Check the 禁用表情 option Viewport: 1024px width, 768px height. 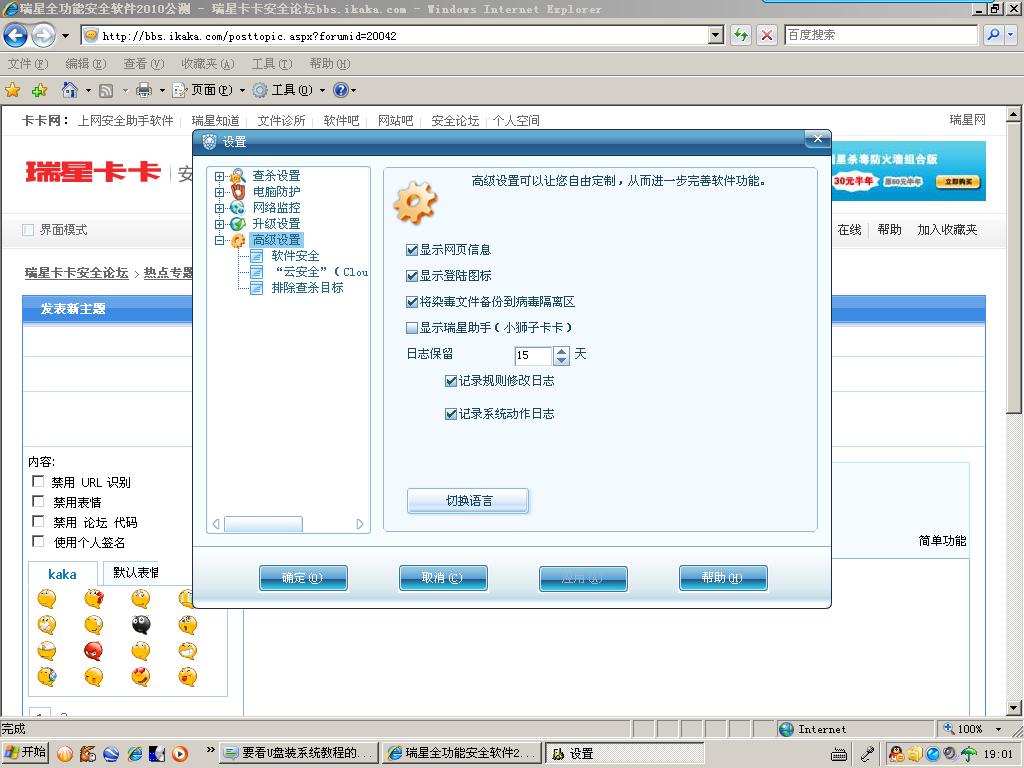pos(38,502)
